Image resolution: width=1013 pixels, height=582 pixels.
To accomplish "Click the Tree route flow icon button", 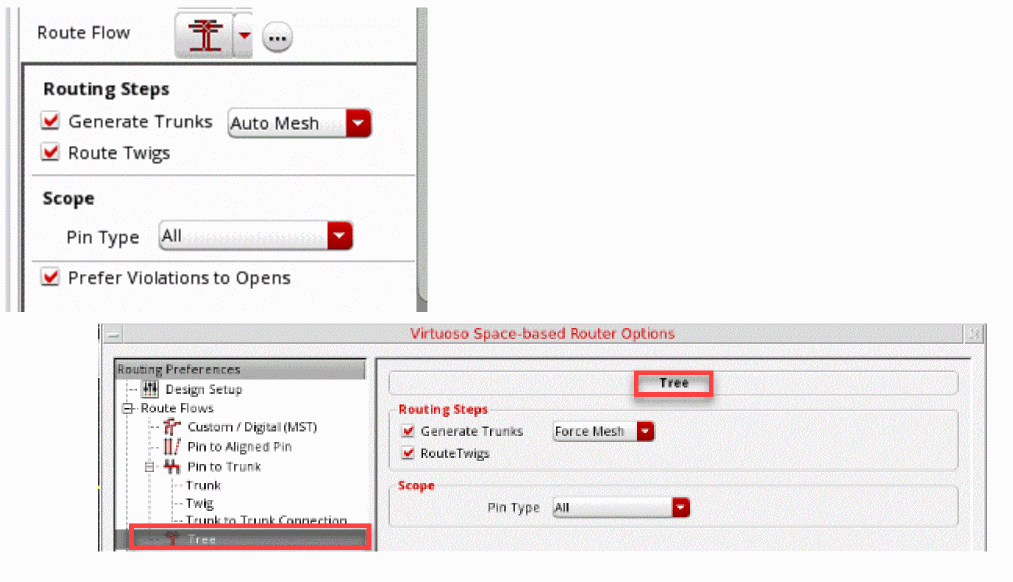I will click(x=204, y=36).
